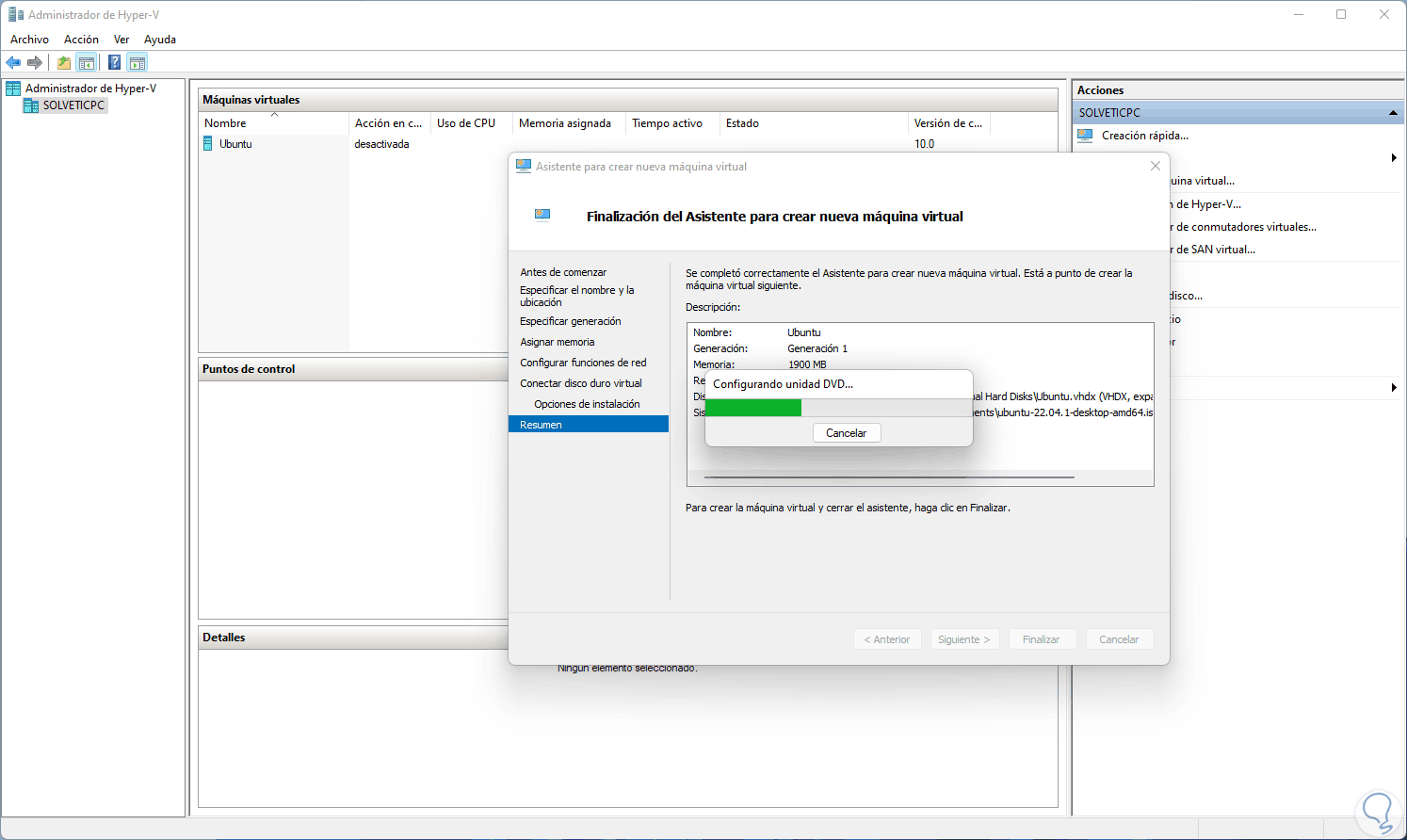Expand the lower submenu arrow in Acciones

(1394, 387)
